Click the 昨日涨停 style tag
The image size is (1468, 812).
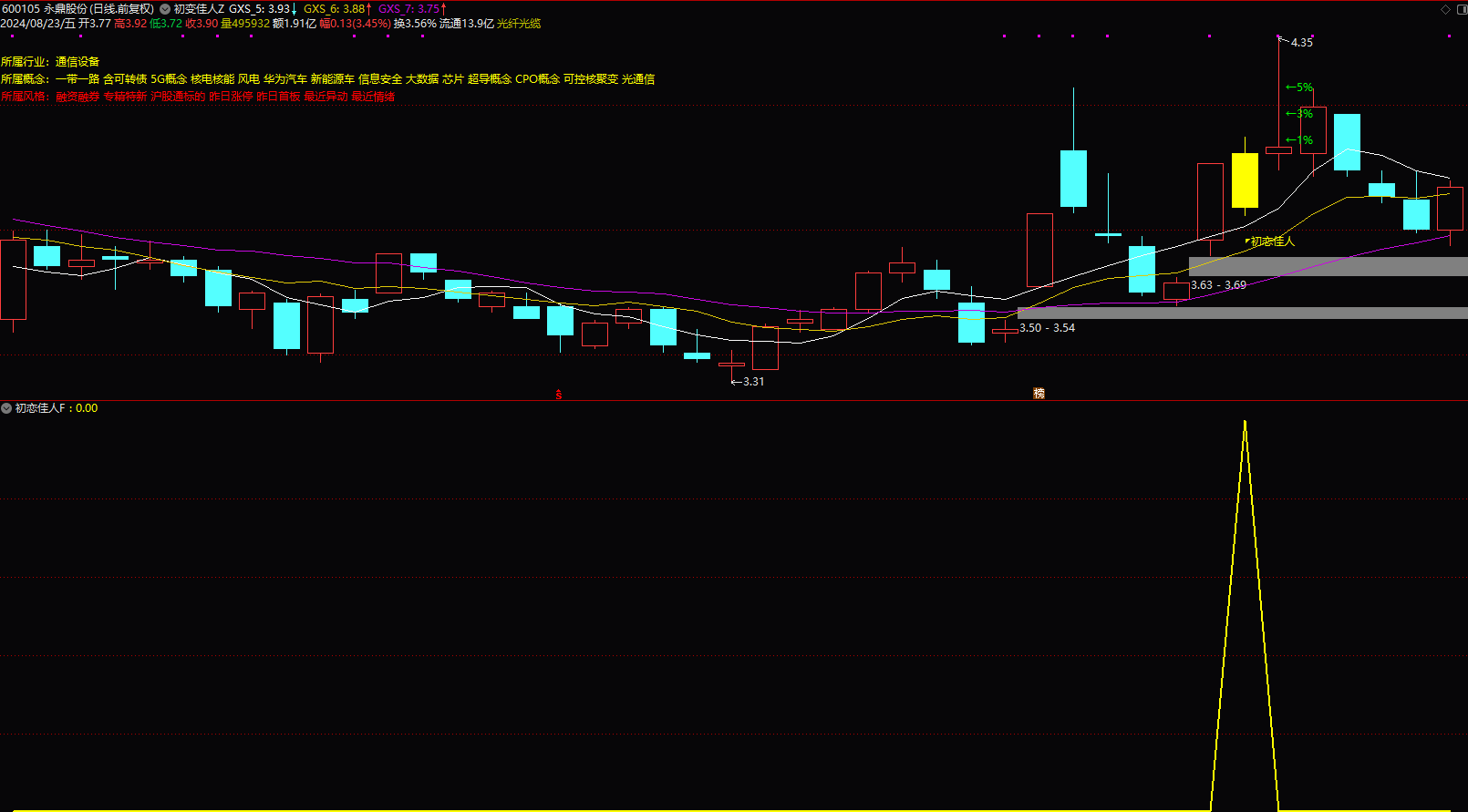click(x=231, y=97)
